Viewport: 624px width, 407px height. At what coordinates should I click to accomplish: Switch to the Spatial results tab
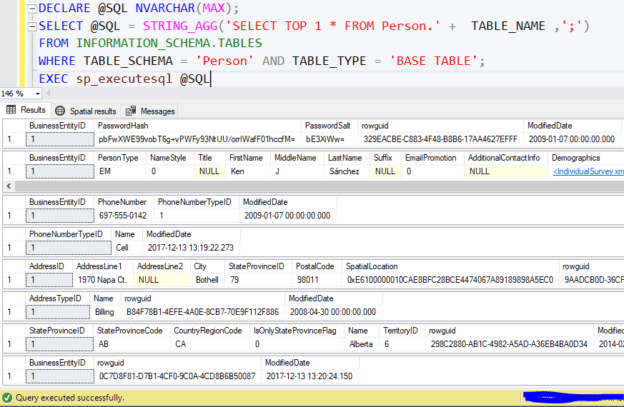click(86, 111)
